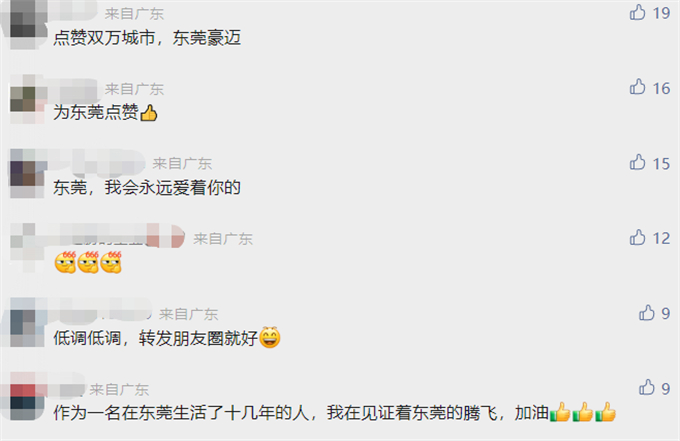Click the like count 15
The image size is (680, 441).
661,164
